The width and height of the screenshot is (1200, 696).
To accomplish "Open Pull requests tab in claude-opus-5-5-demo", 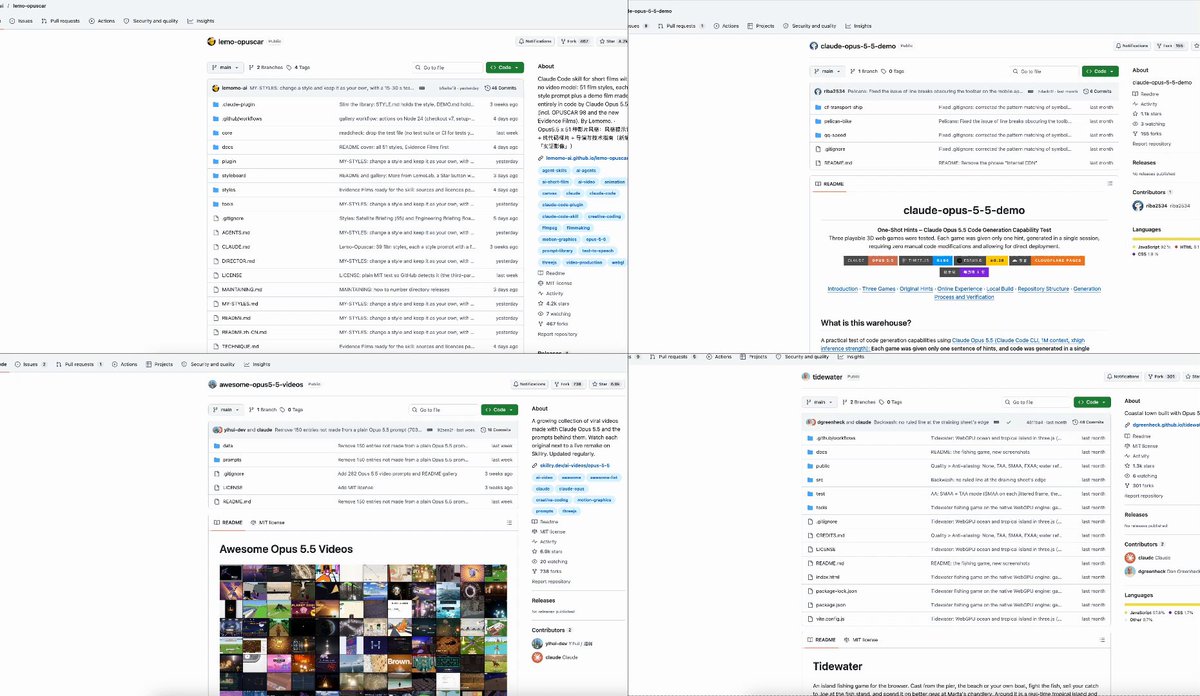I will [x=683, y=26].
